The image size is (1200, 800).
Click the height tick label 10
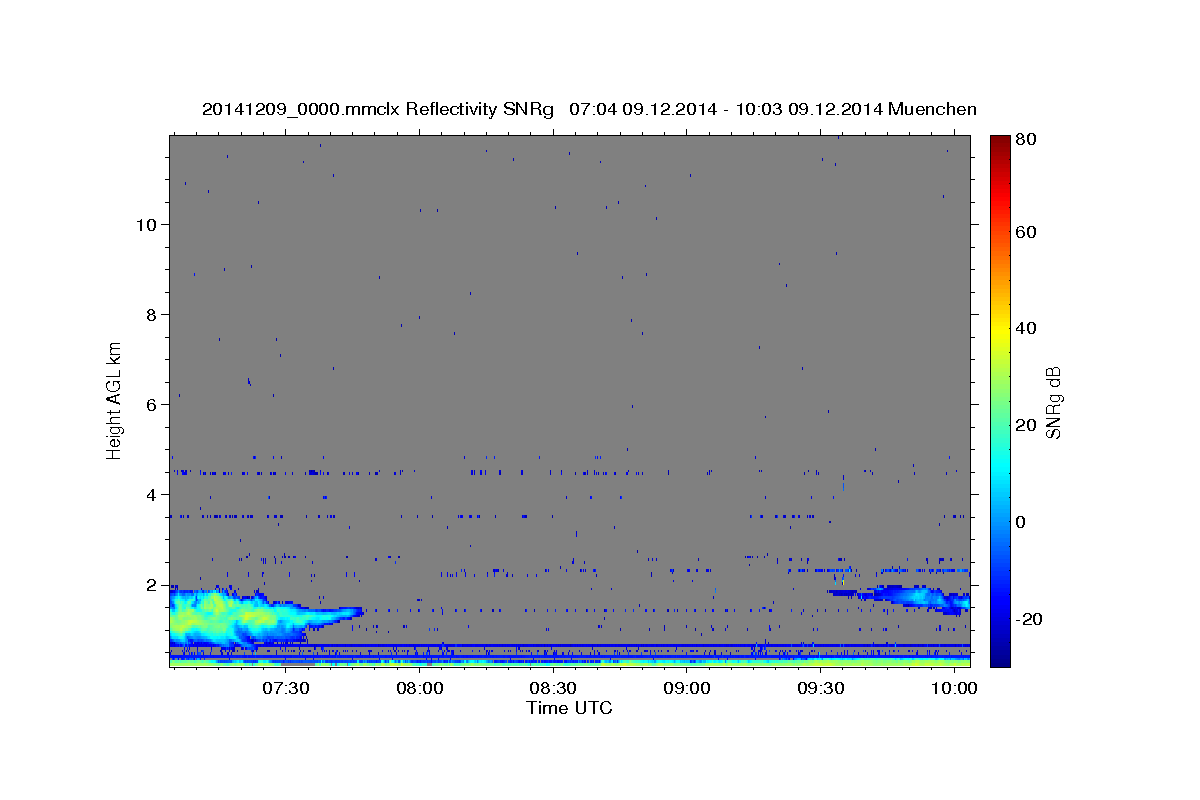[146, 224]
